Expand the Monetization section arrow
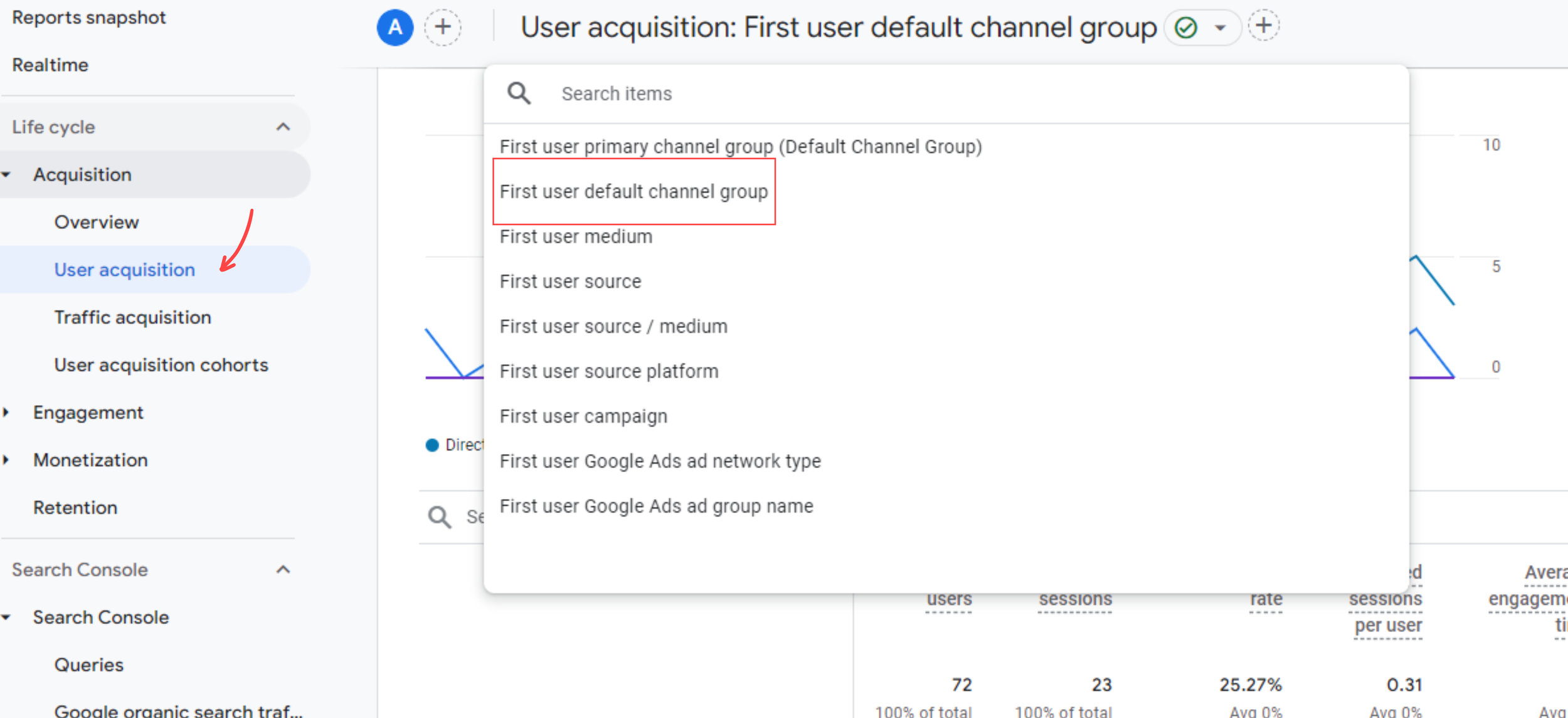The width and height of the screenshot is (1568, 718). 6,460
